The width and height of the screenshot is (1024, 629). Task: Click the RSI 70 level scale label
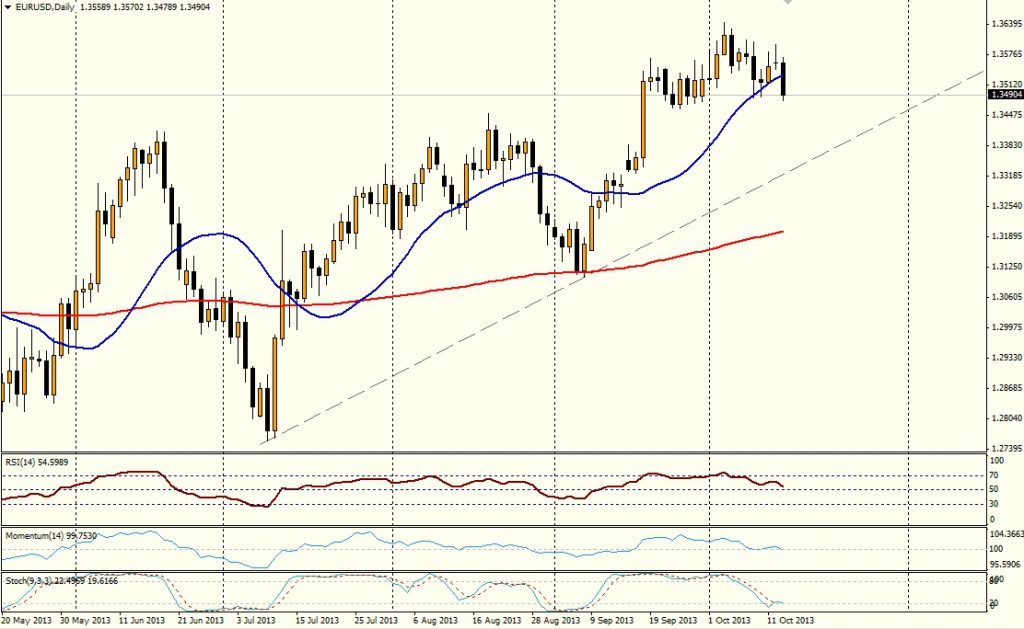tap(995, 476)
